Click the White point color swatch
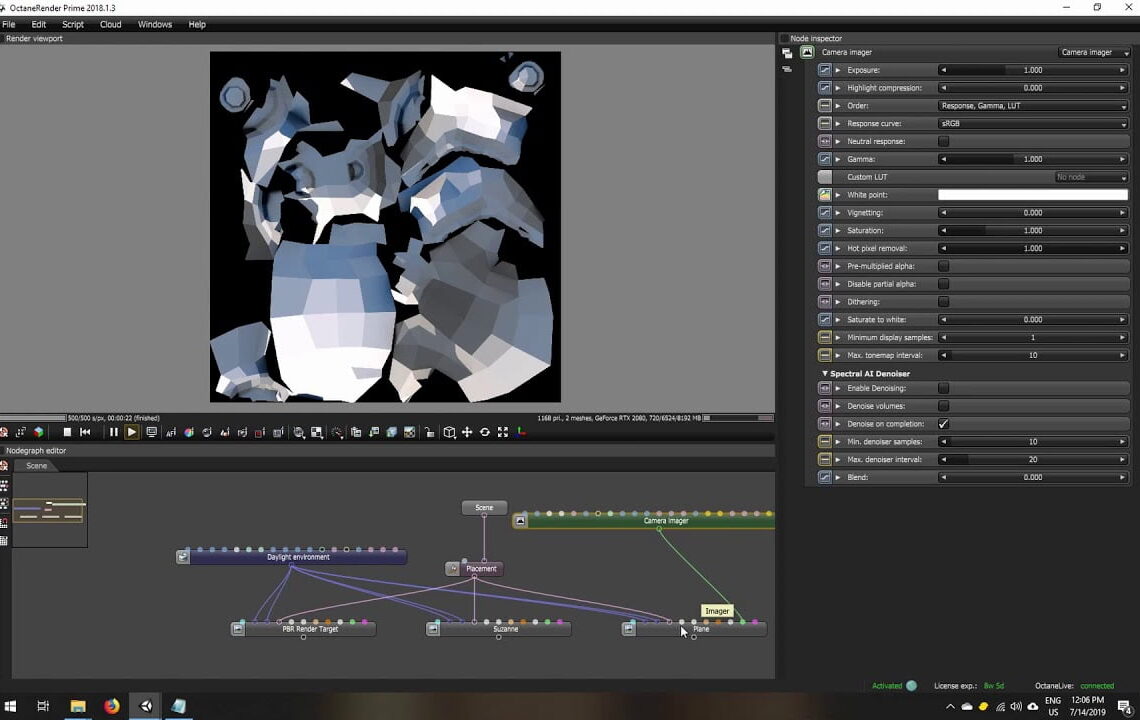1140x720 pixels. (x=1032, y=194)
